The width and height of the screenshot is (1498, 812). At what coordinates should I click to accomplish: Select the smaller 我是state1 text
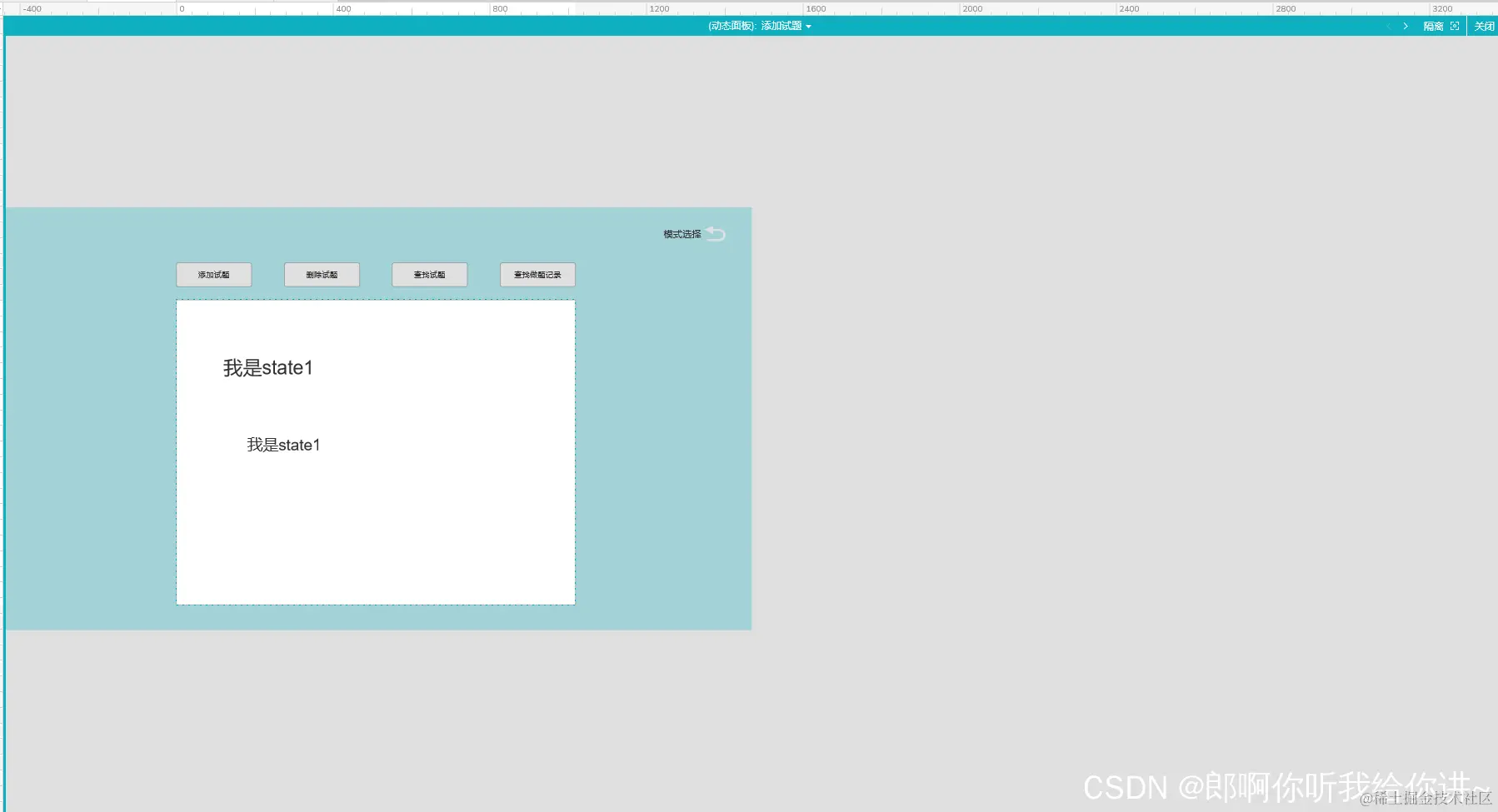click(283, 445)
